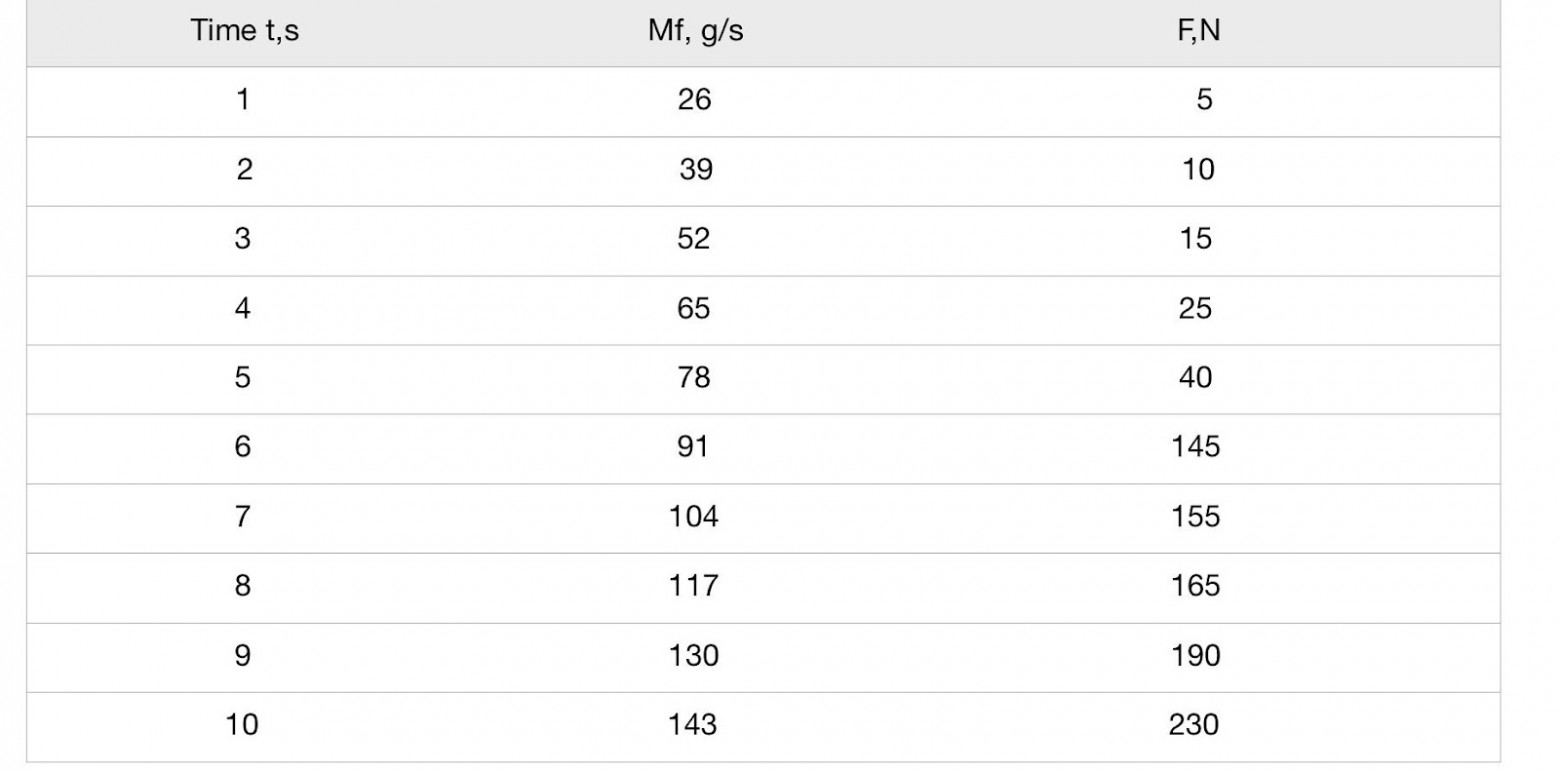Click the 'F,N' column header
1560x771 pixels.
1197,31
